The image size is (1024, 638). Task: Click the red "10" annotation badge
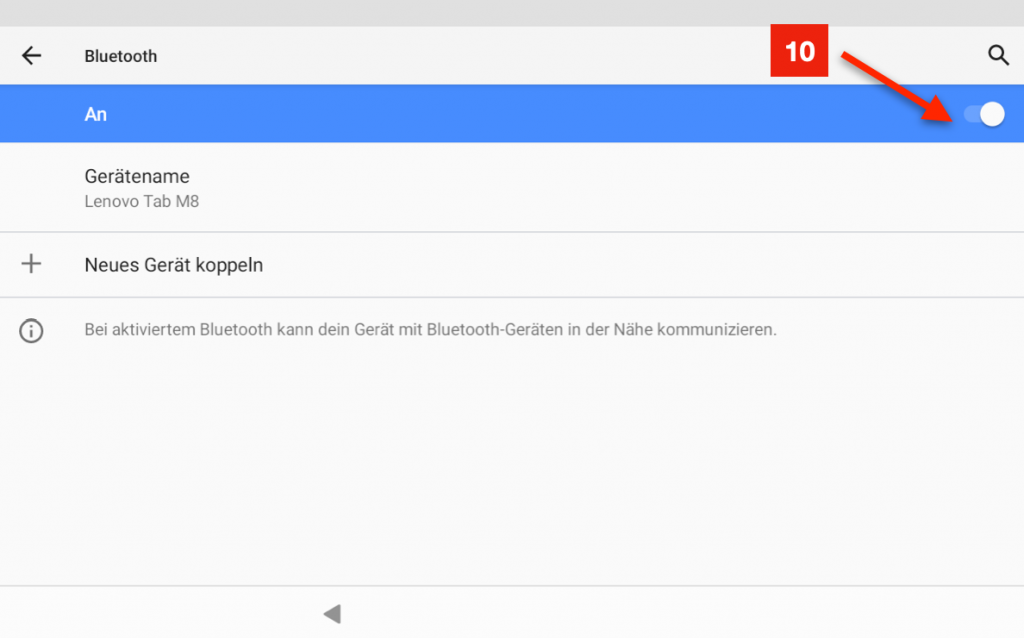(800, 52)
